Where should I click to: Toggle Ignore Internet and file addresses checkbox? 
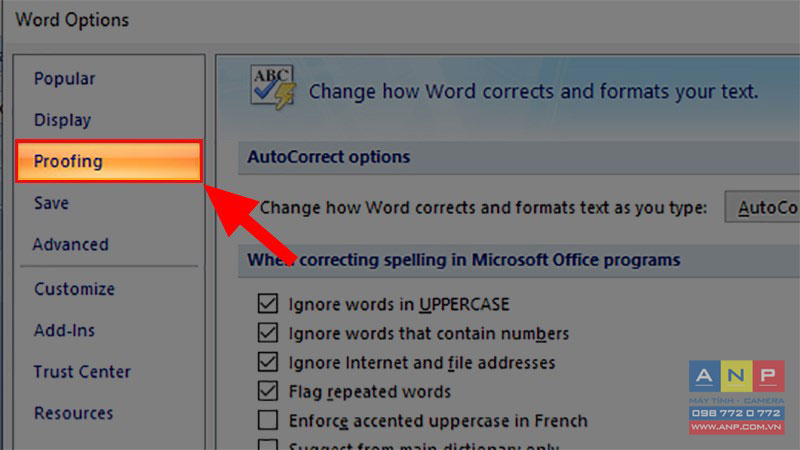pos(268,362)
